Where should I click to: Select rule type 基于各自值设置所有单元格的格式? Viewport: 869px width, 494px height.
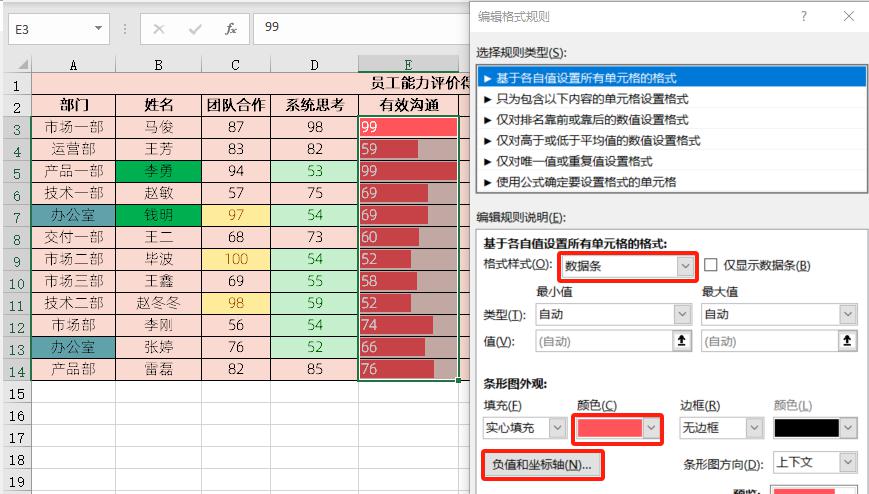[x=672, y=78]
